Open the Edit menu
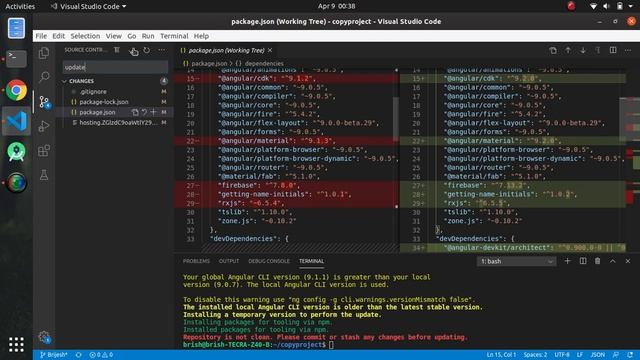 pyautogui.click(x=58, y=36)
